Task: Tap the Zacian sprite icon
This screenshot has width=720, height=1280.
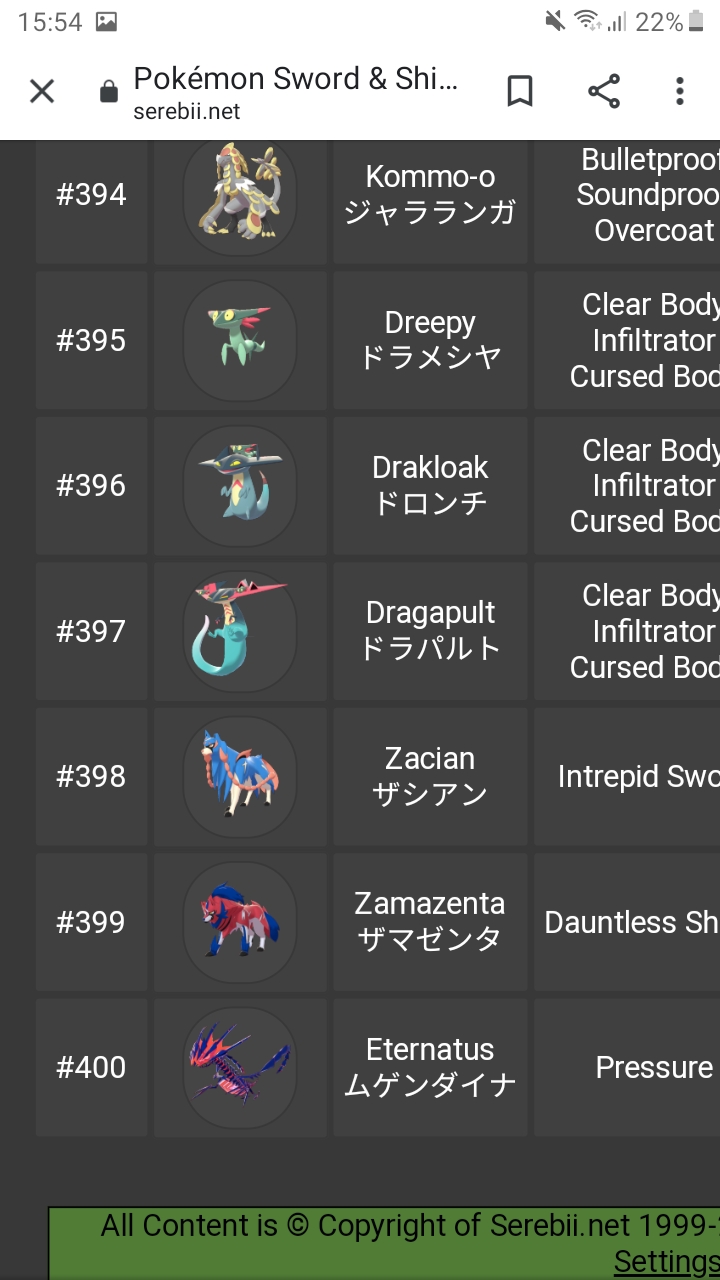Action: click(x=240, y=776)
